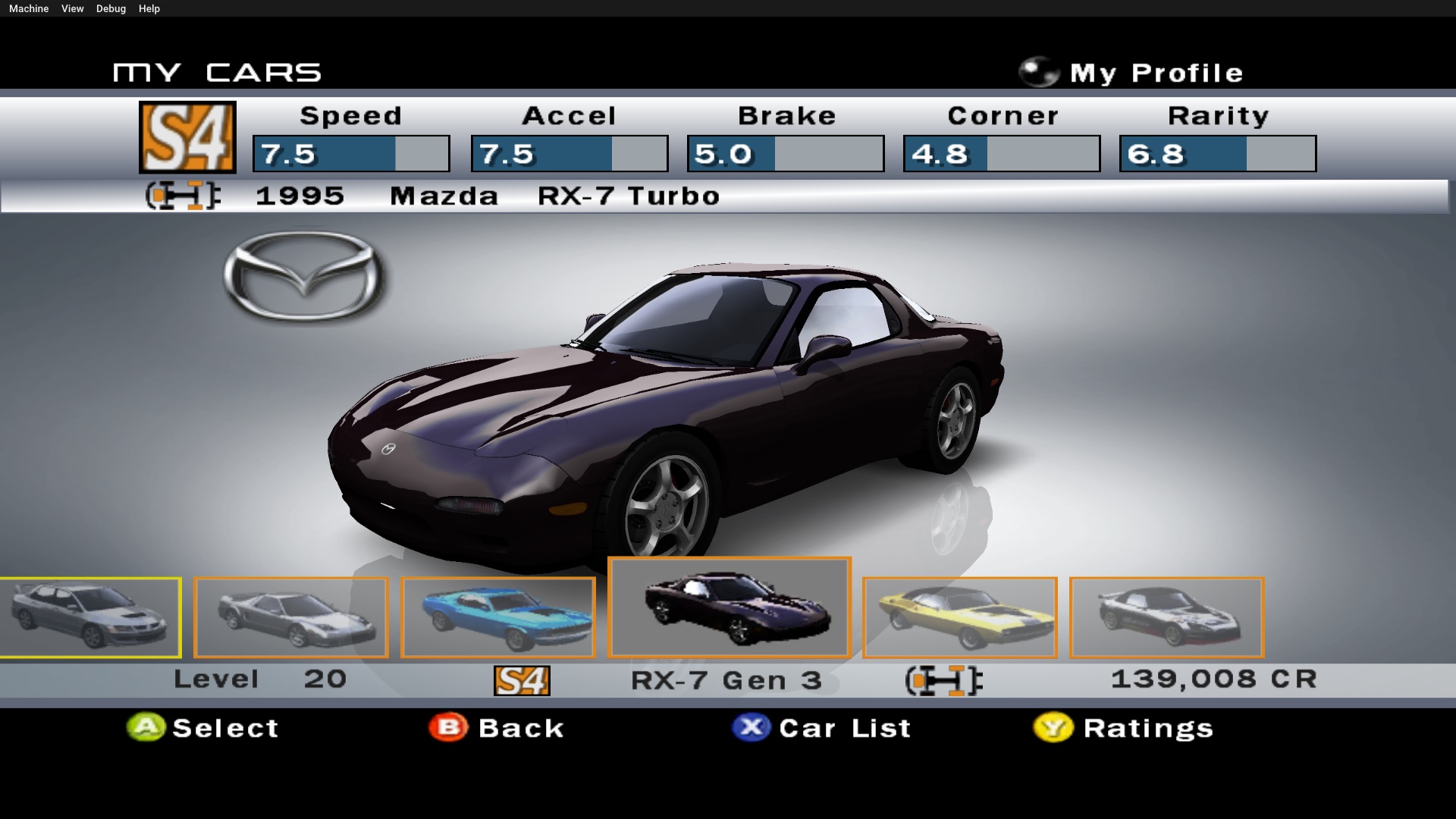Click the blue X Car List icon

click(x=751, y=727)
